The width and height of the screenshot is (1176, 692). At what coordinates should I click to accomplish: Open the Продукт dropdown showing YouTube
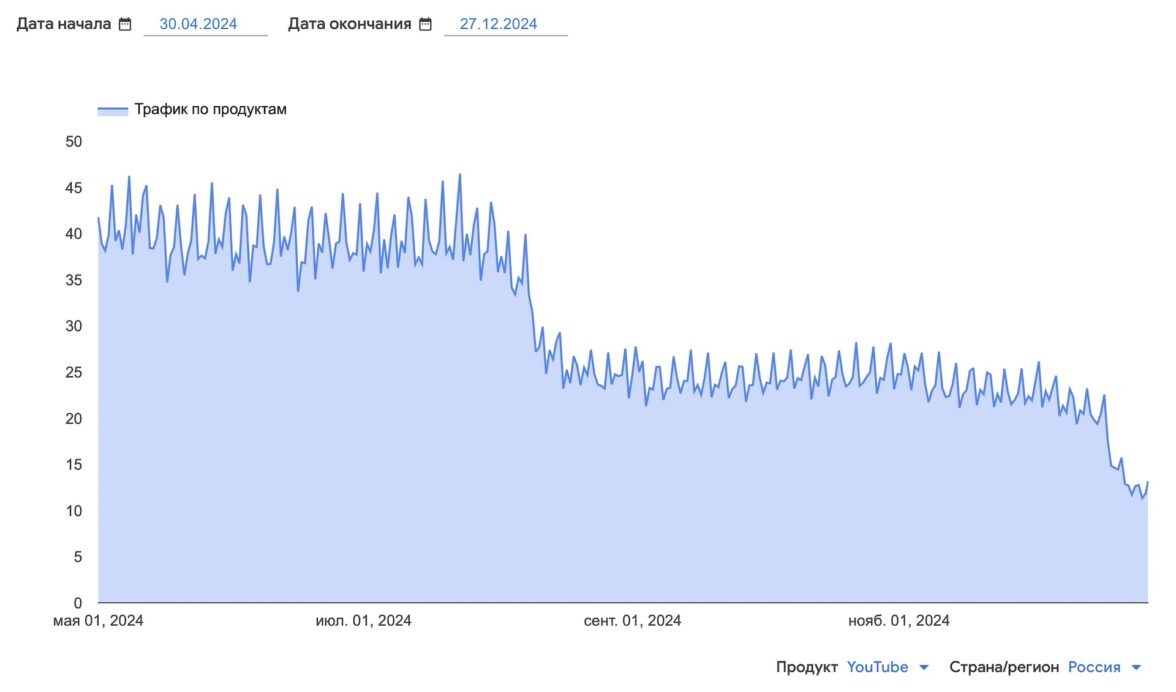coord(887,667)
